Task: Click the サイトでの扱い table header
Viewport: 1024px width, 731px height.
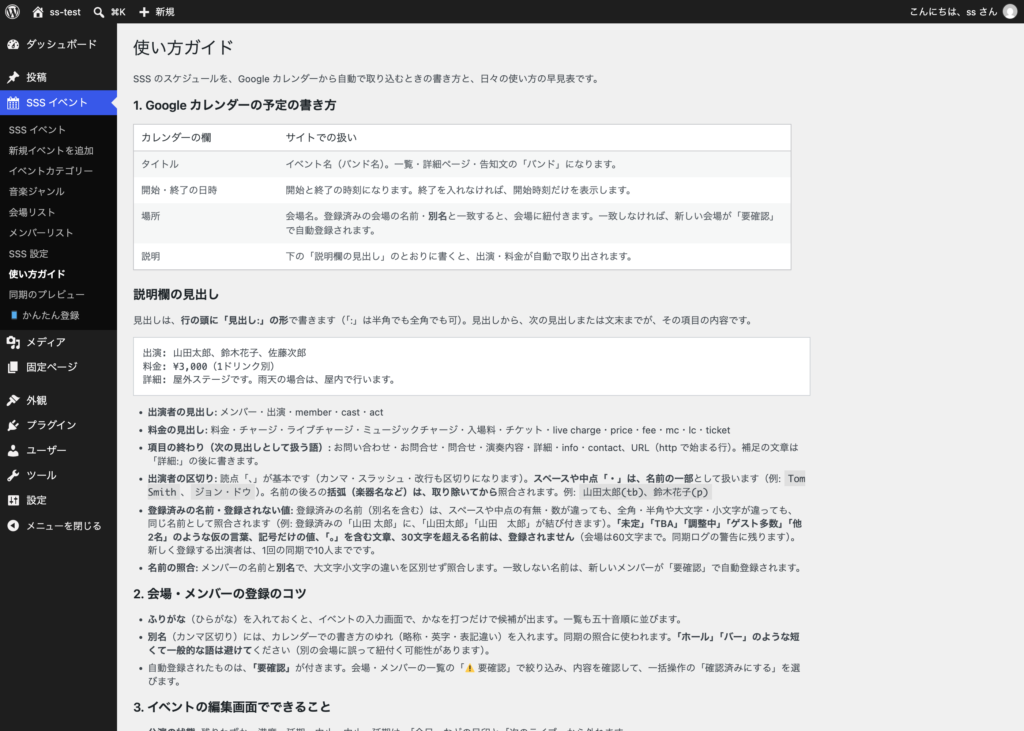Action: [321, 138]
